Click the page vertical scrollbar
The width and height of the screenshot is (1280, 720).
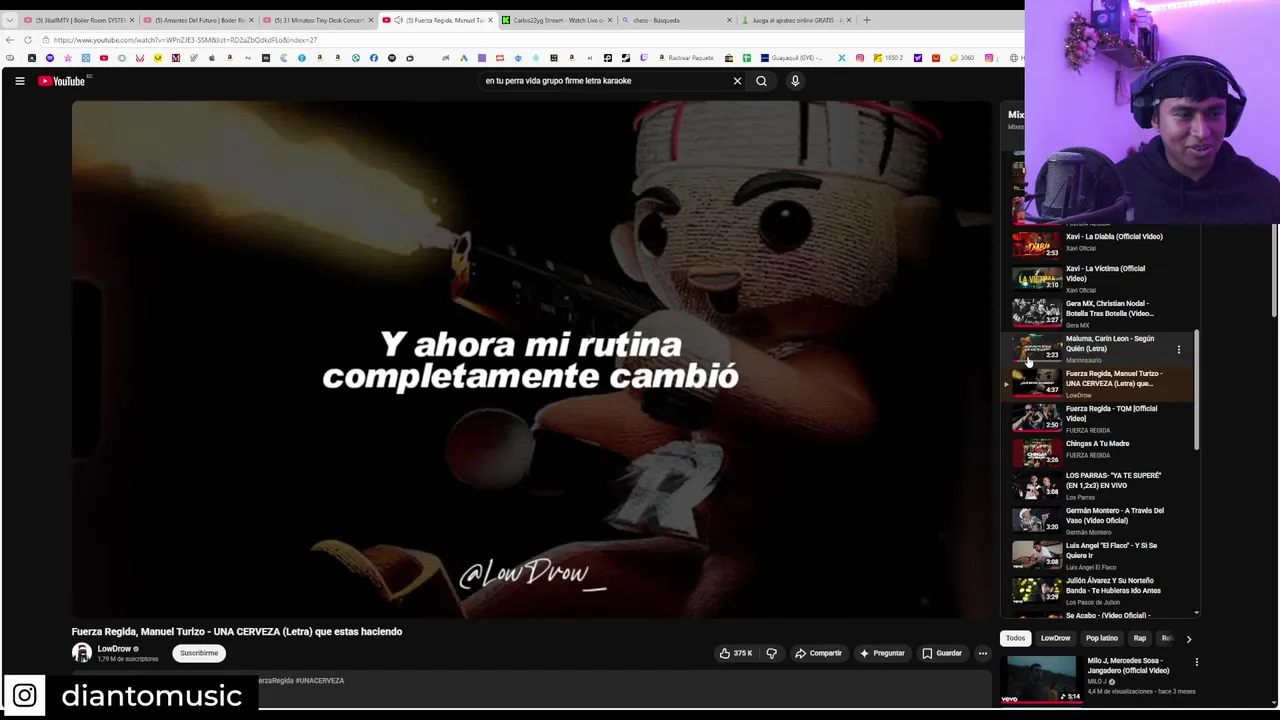1274,270
